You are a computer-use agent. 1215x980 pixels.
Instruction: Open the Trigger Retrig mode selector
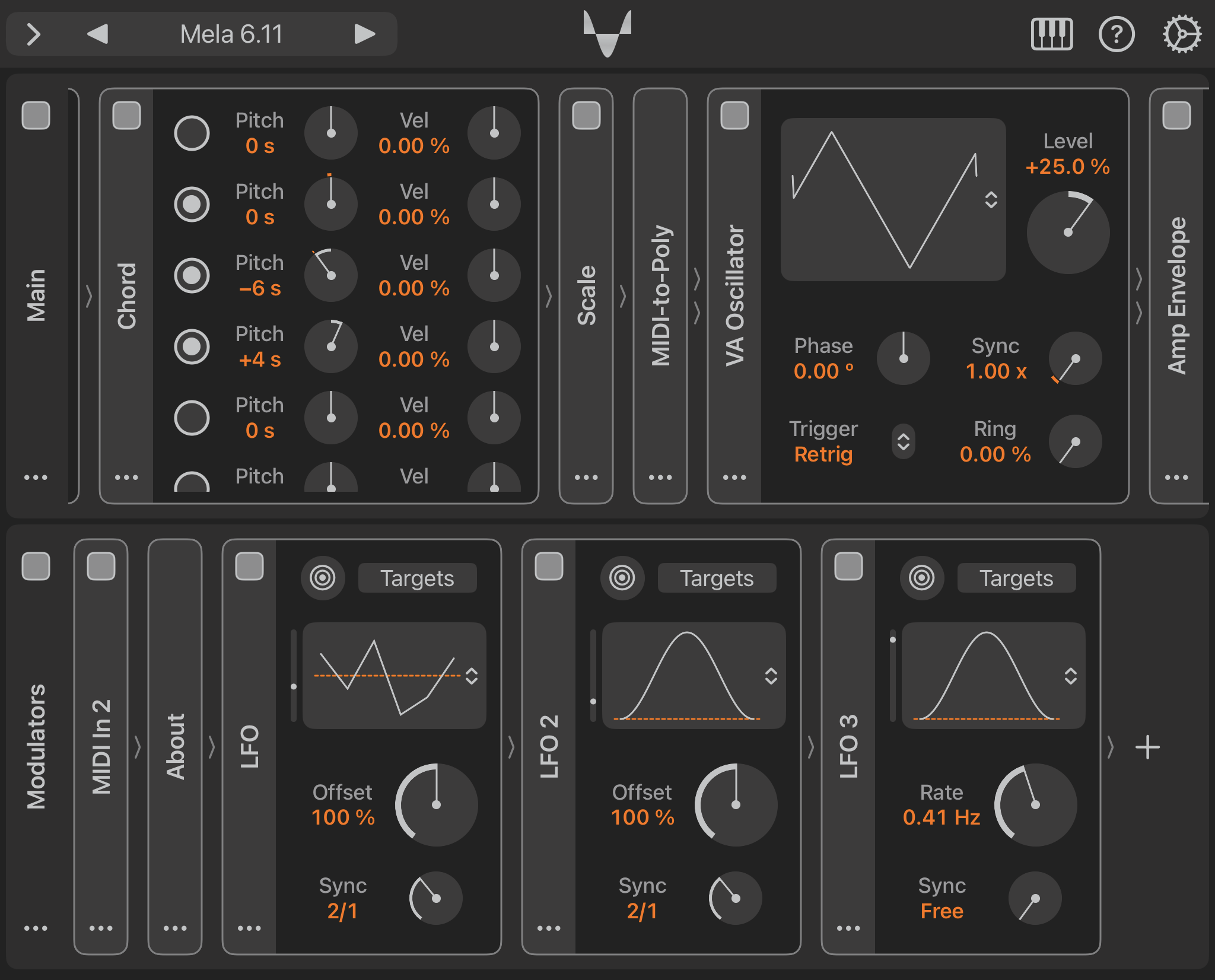coord(903,441)
